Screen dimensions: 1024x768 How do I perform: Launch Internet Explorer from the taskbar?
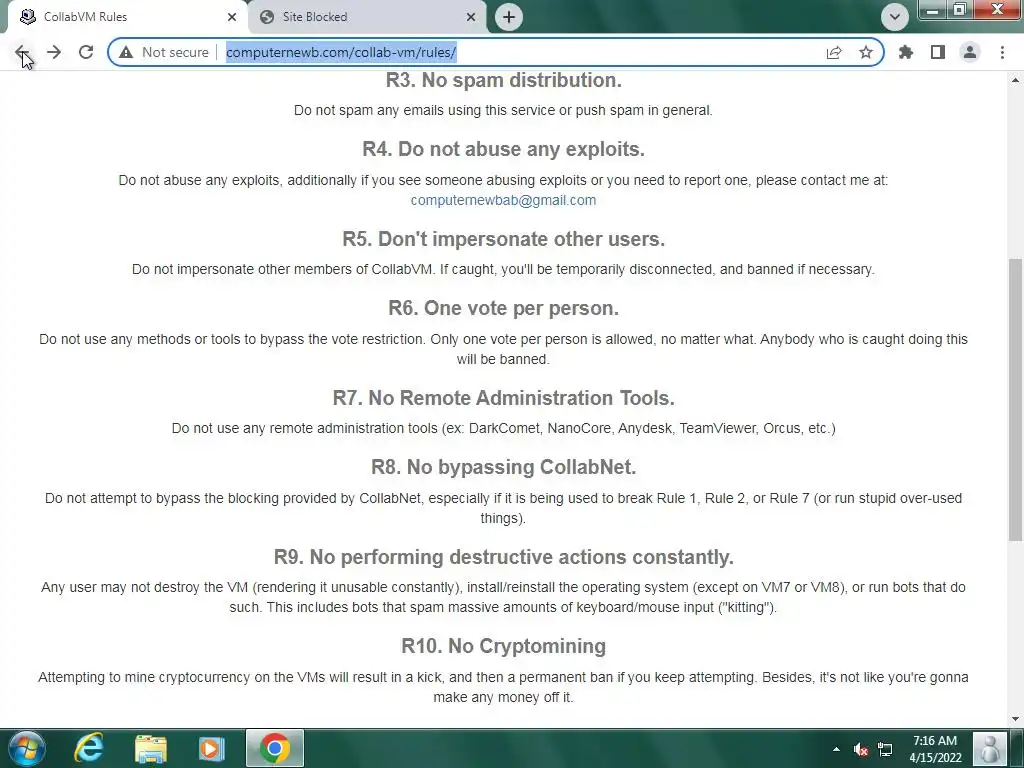coord(89,748)
